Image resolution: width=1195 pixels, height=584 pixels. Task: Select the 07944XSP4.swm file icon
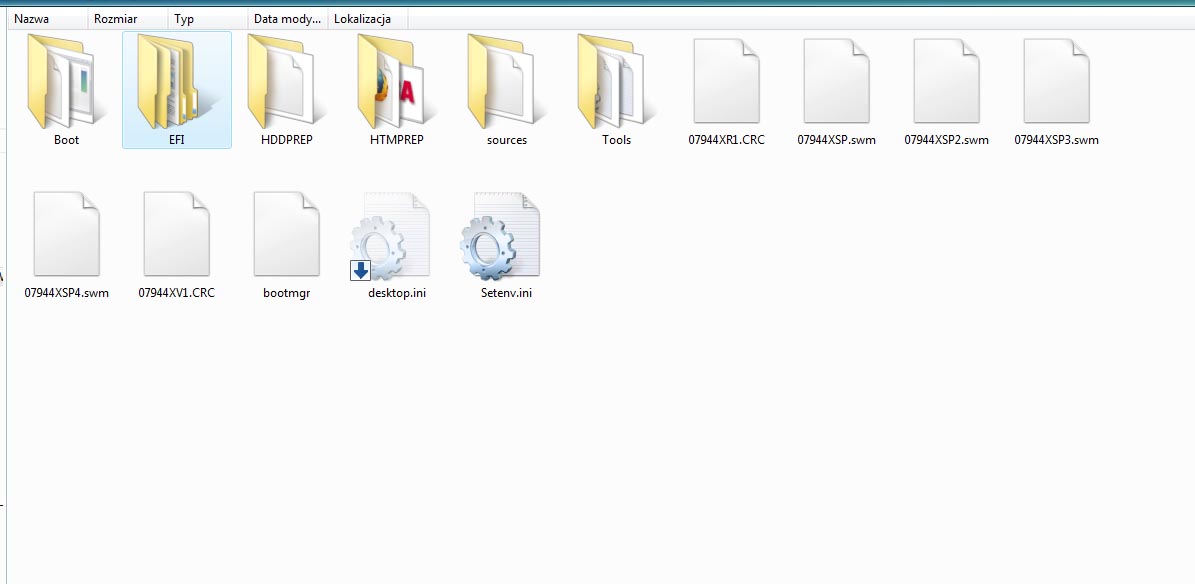coord(66,233)
